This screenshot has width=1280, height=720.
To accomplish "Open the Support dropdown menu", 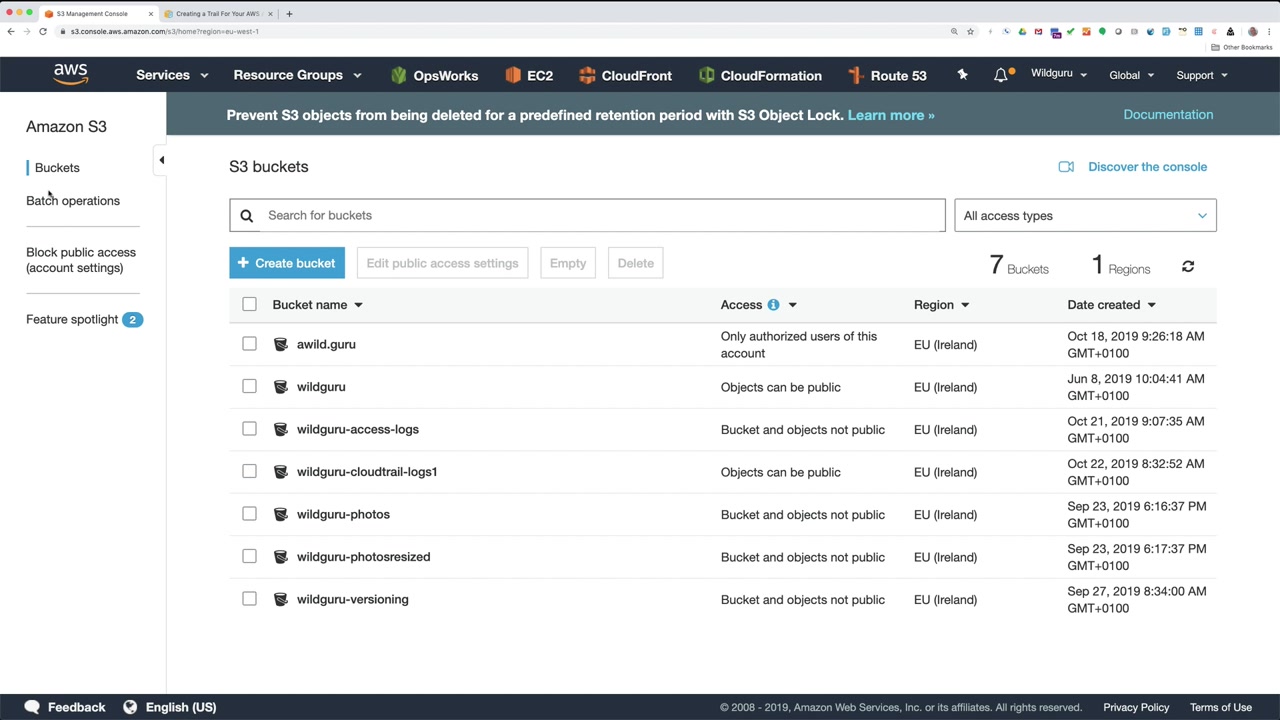I will point(1201,75).
